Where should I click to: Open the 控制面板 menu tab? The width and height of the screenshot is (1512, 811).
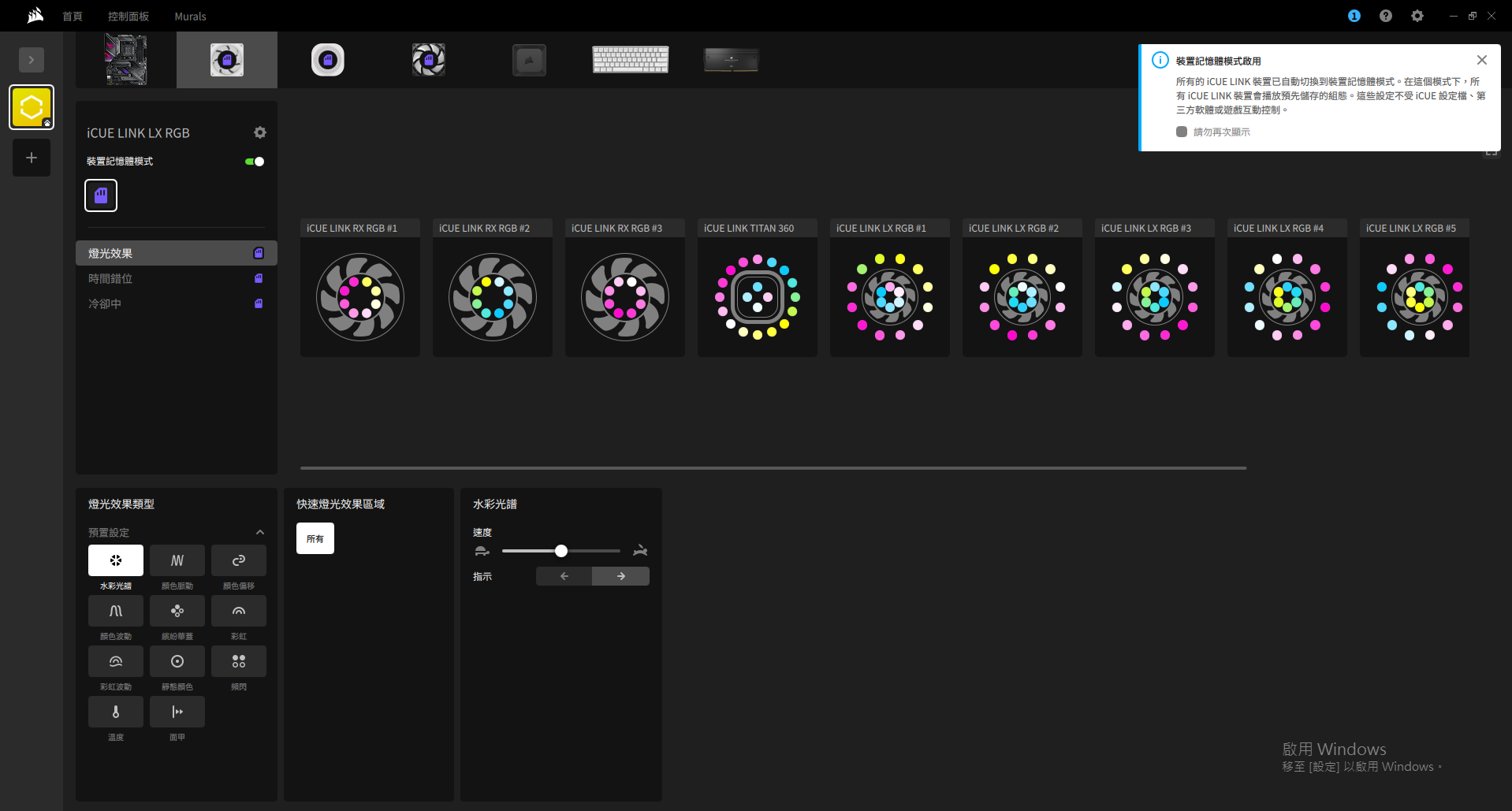(x=128, y=16)
